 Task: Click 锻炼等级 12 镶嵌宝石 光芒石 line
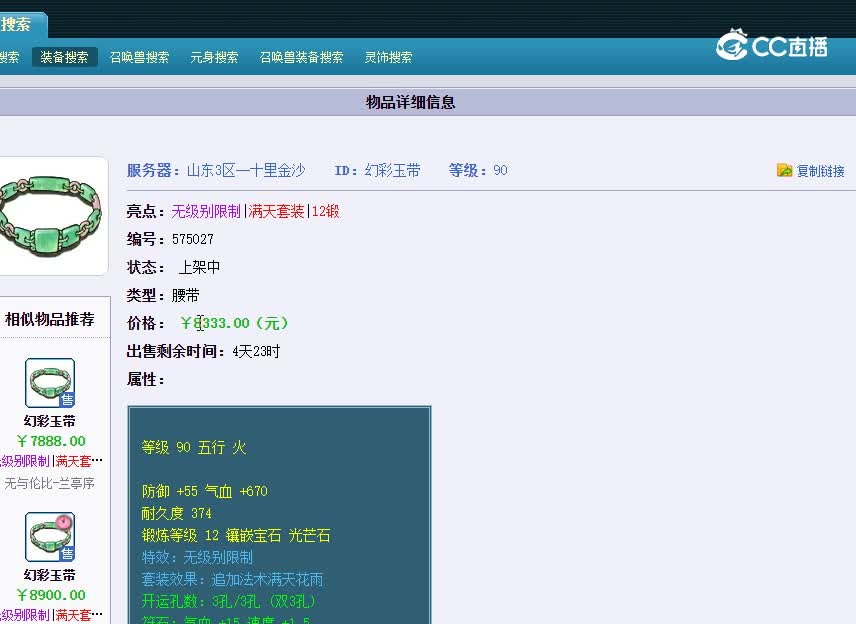pyautogui.click(x=236, y=535)
